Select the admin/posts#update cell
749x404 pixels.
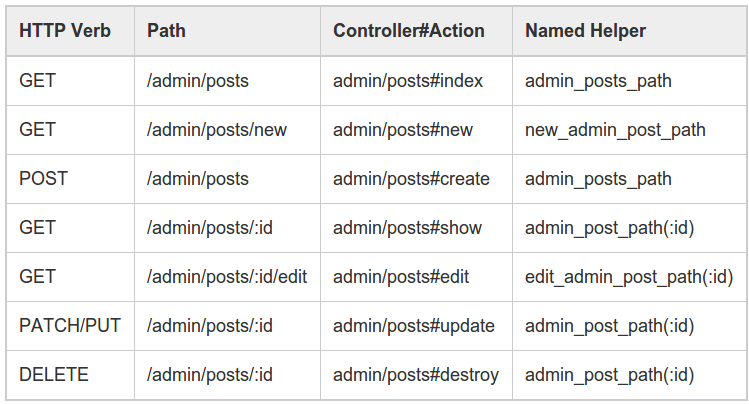point(414,326)
